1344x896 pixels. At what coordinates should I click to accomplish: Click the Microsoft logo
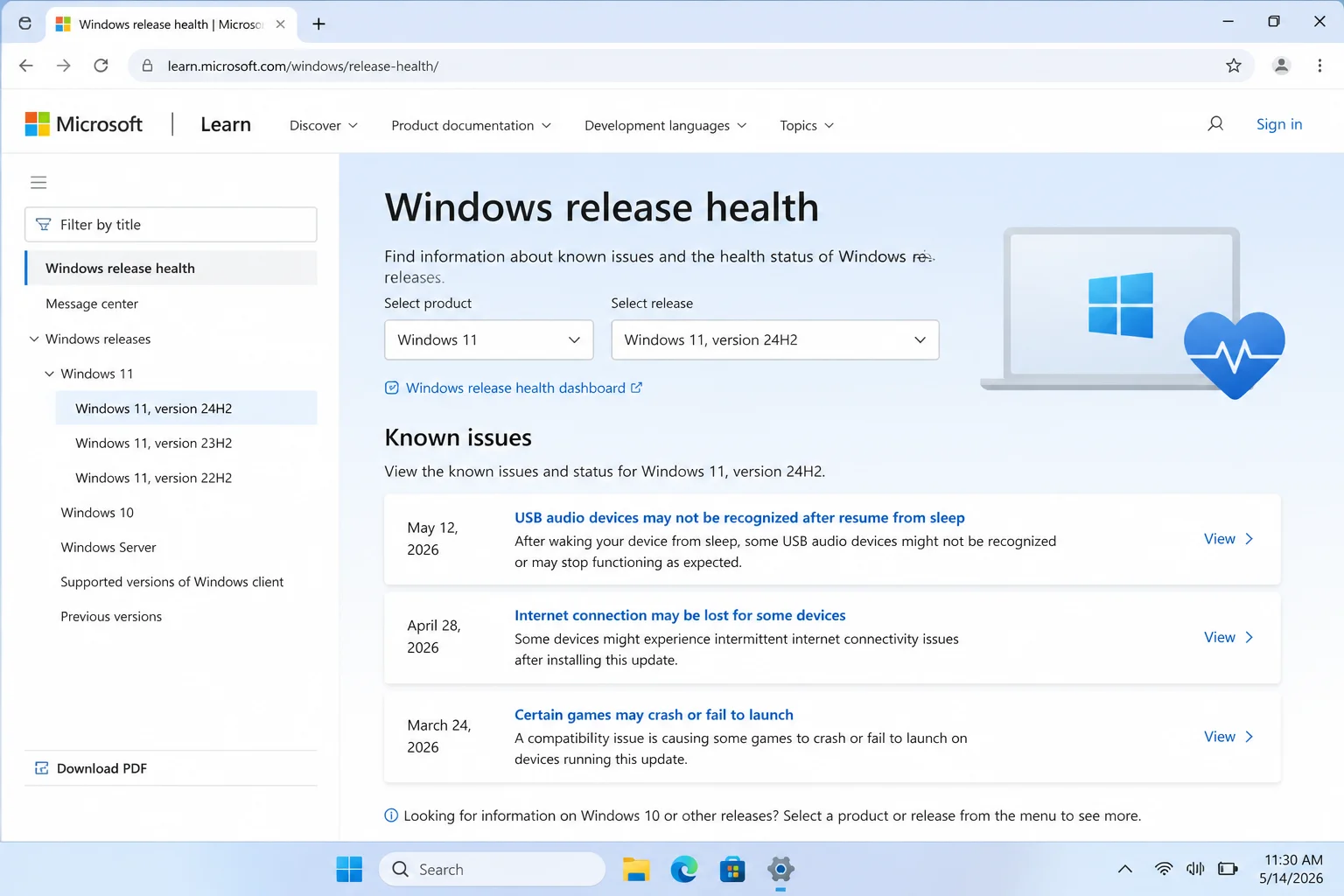tap(83, 124)
